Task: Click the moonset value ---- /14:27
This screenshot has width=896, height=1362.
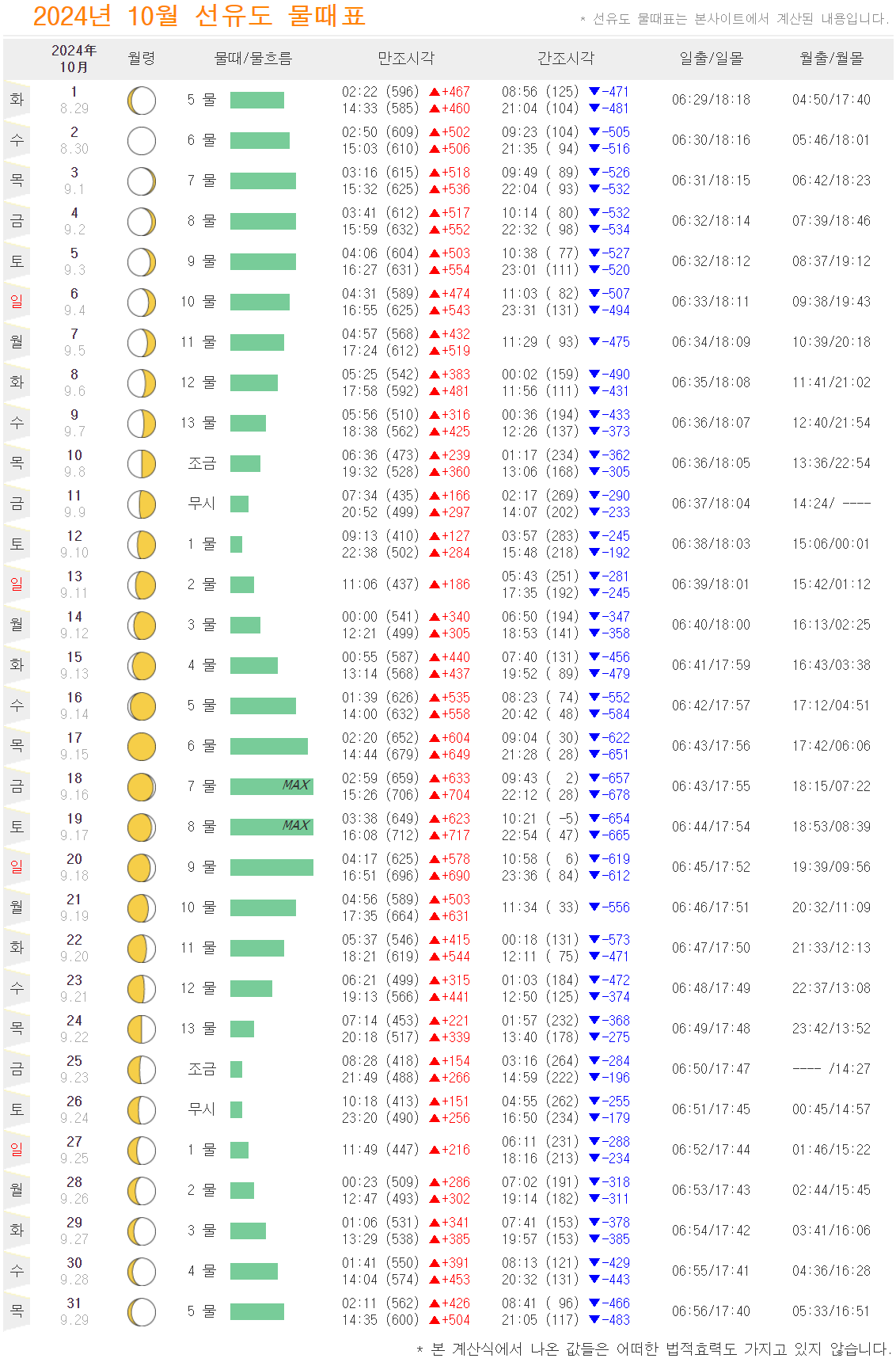Action: (x=832, y=1069)
